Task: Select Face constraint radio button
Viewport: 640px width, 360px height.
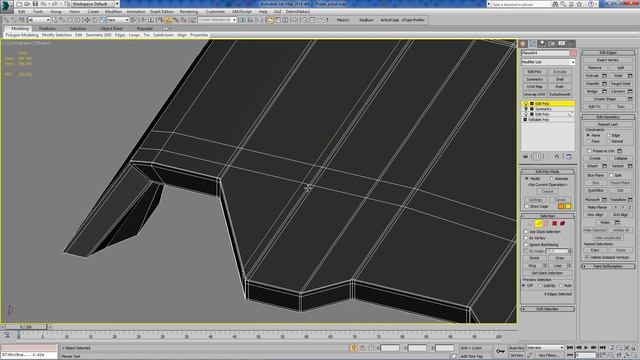Action: click(588, 141)
